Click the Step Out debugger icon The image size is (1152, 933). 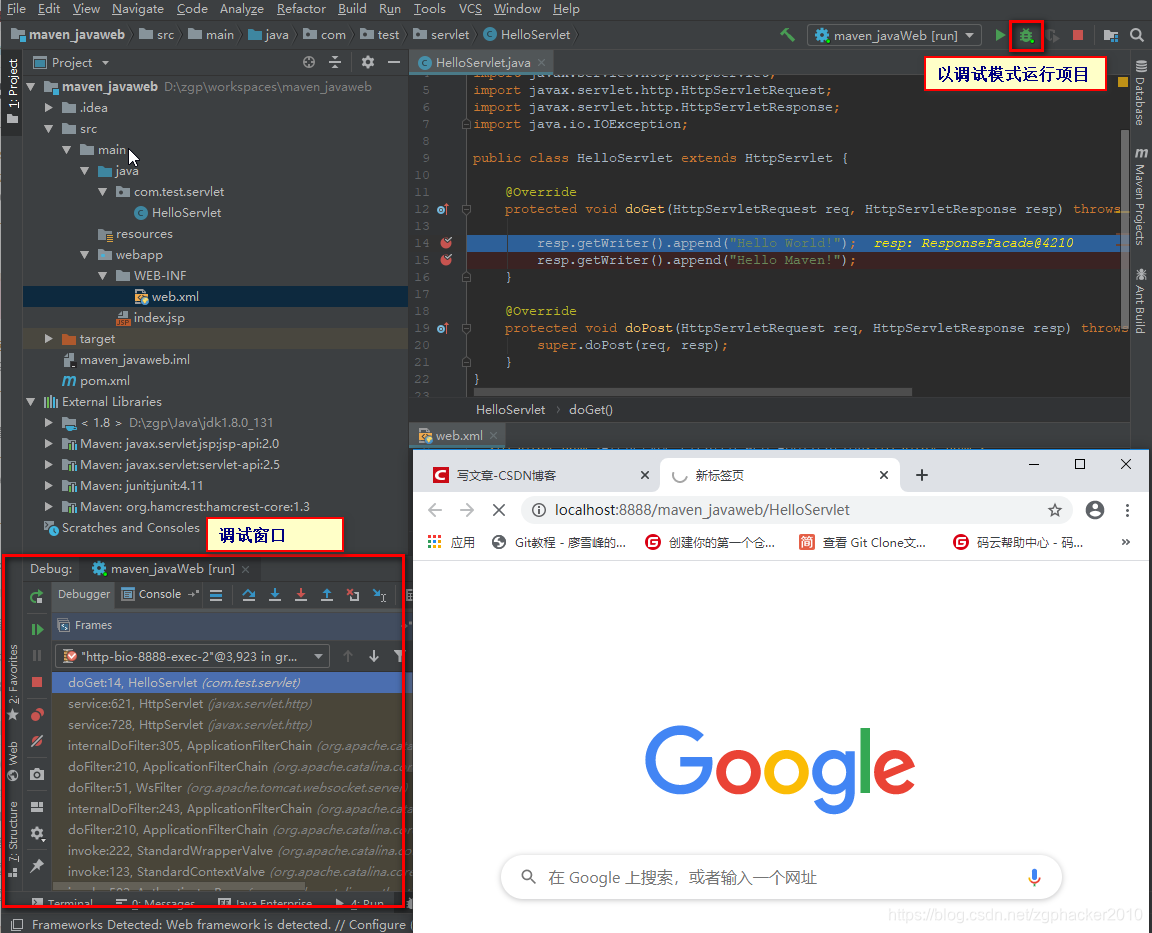327,595
